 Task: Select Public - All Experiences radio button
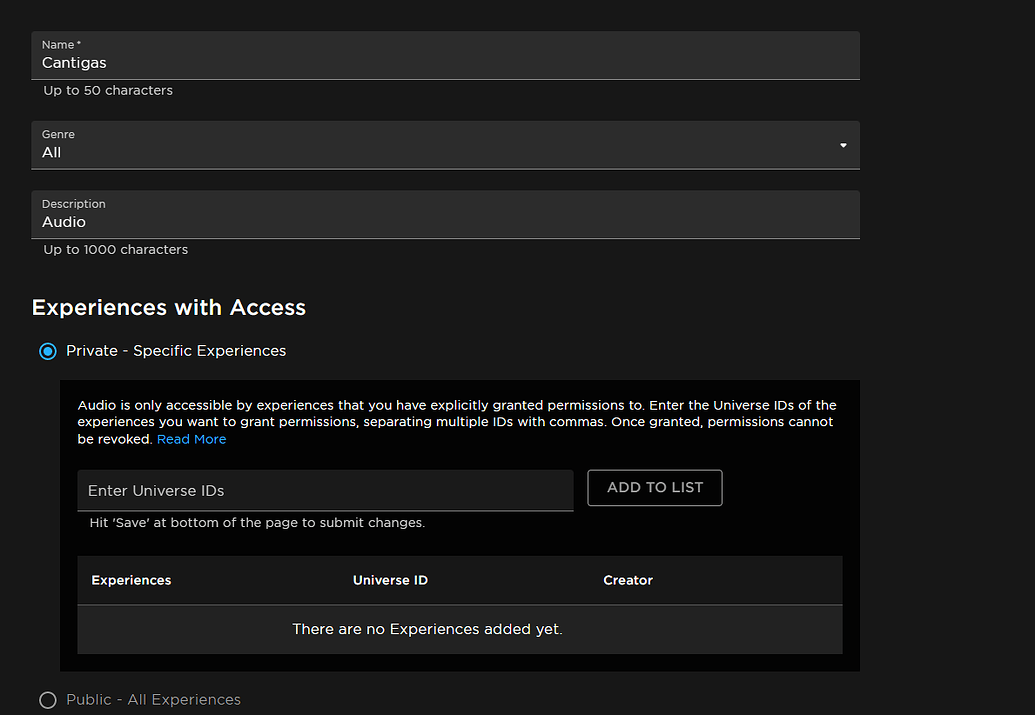point(48,700)
